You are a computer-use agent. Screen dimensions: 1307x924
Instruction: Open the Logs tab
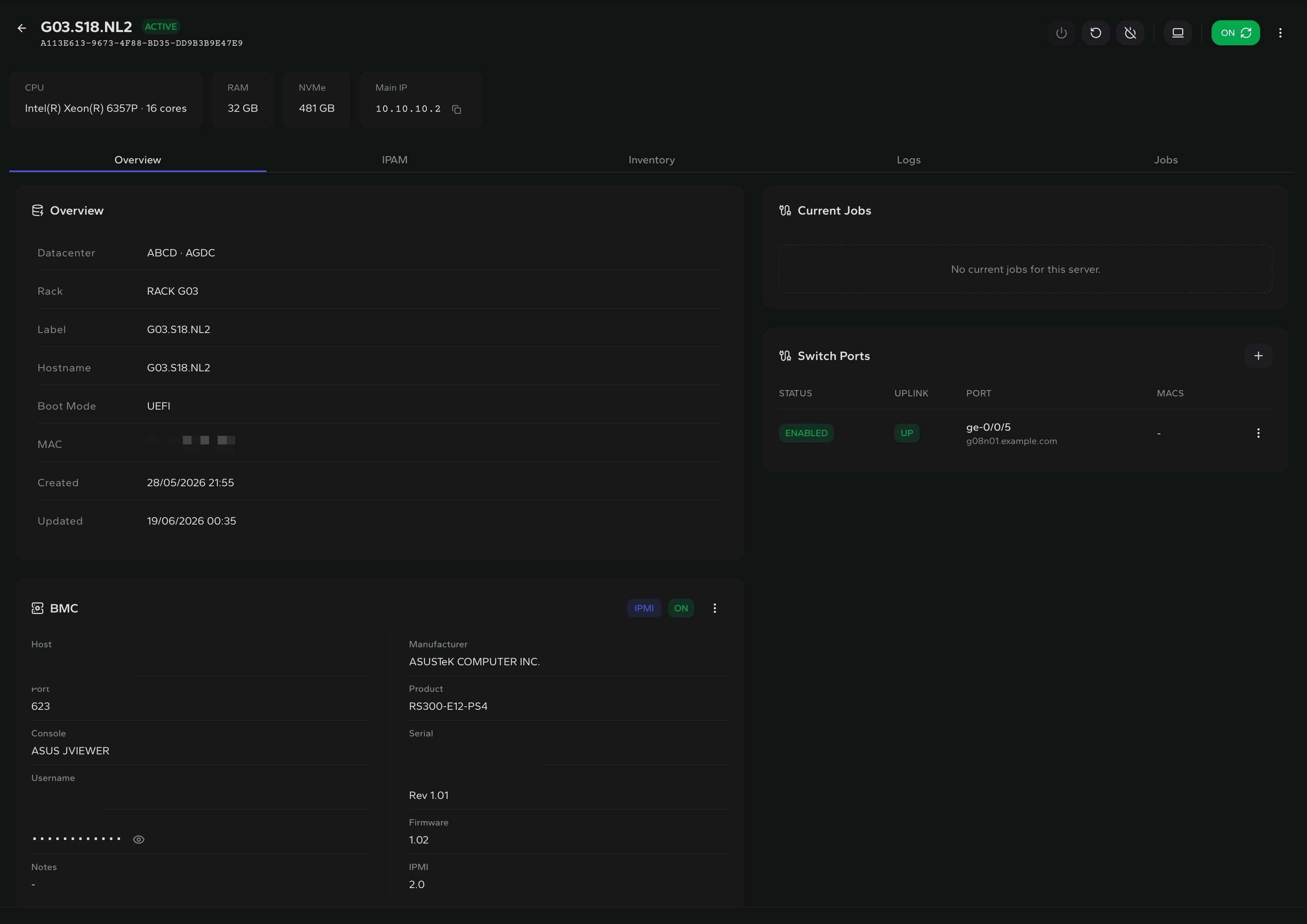click(x=908, y=159)
